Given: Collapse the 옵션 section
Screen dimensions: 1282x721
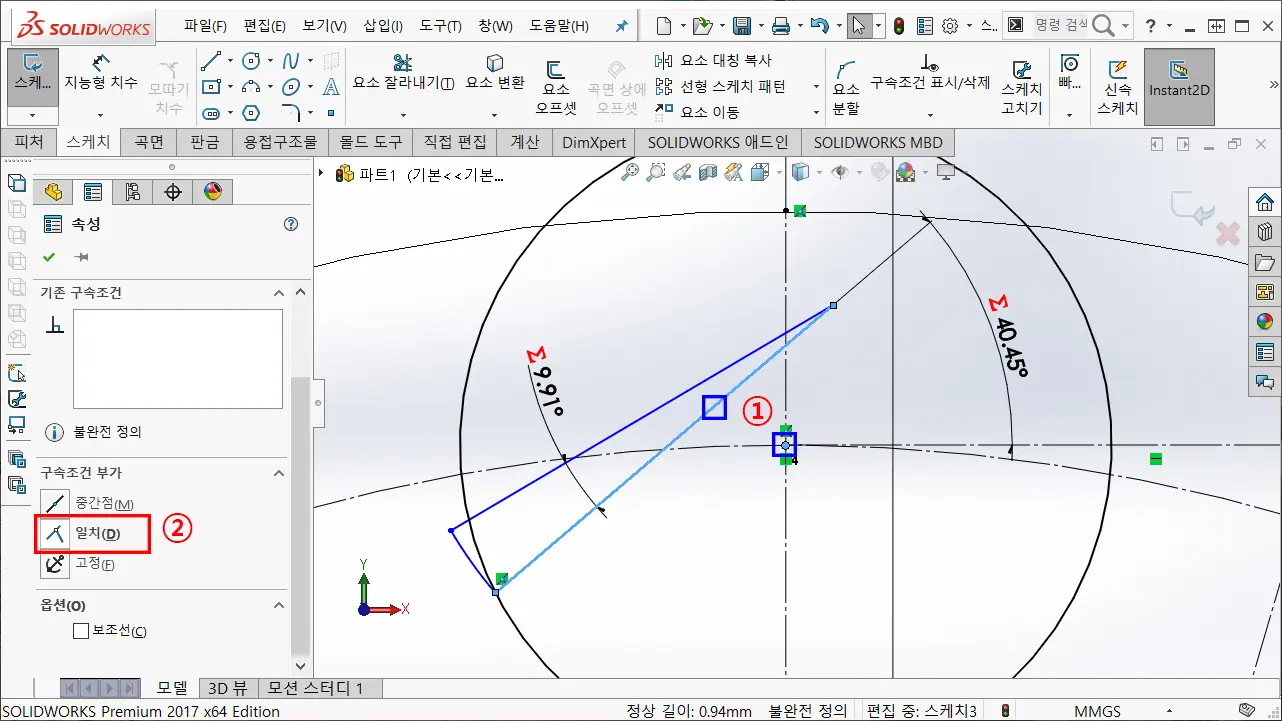Looking at the screenshot, I should click(x=279, y=605).
